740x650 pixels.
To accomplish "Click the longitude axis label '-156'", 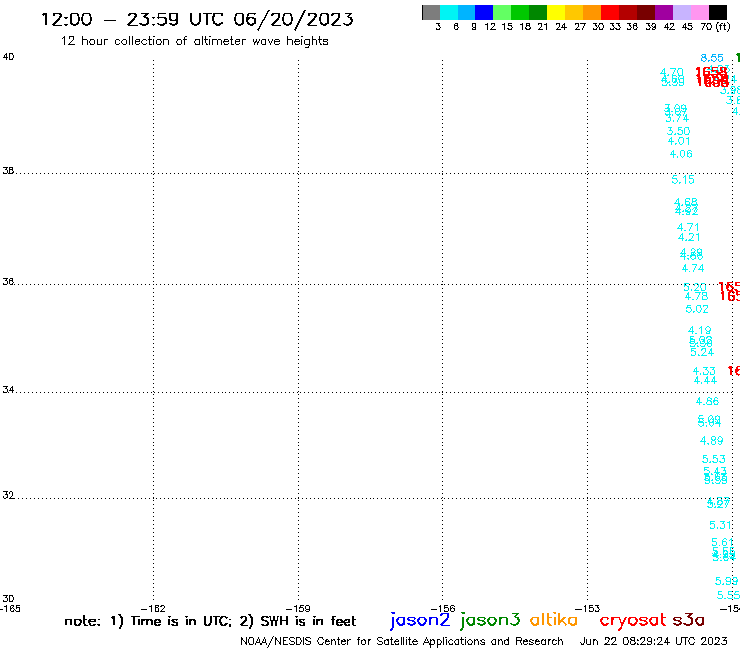I will click(x=443, y=609).
